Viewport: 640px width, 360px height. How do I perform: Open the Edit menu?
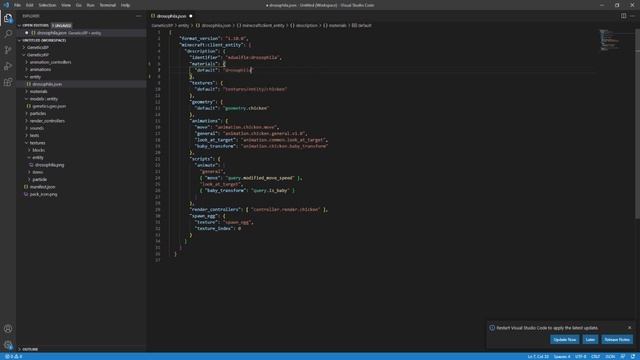click(x=29, y=5)
